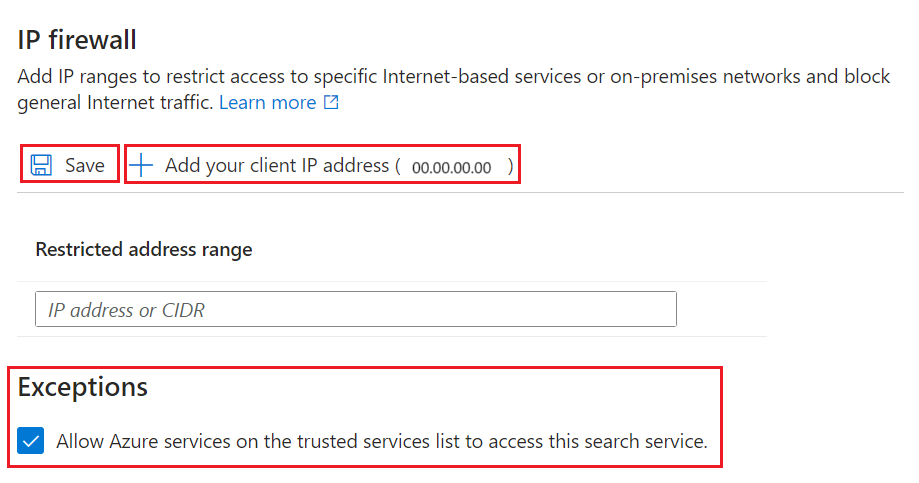
Task: Click the 00.00.00.00 client IP value
Action: [x=451, y=168]
